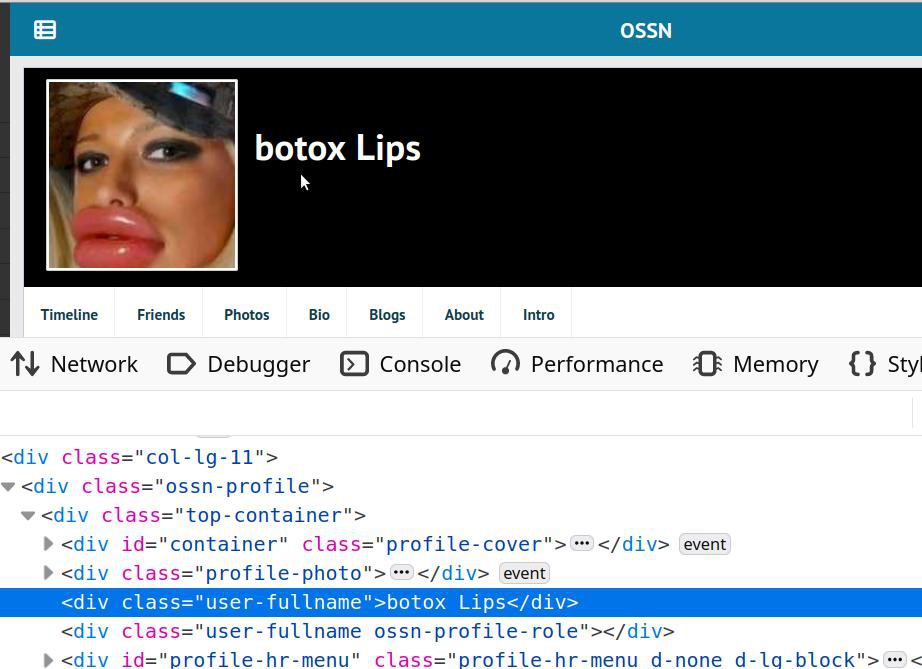Click the Style Editor braces icon
The width and height of the screenshot is (922, 669).
862,364
